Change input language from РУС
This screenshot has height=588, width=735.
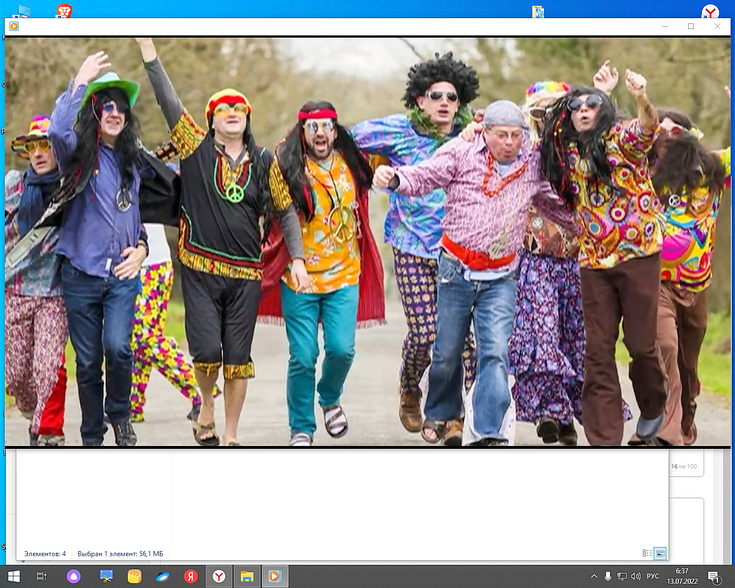653,576
